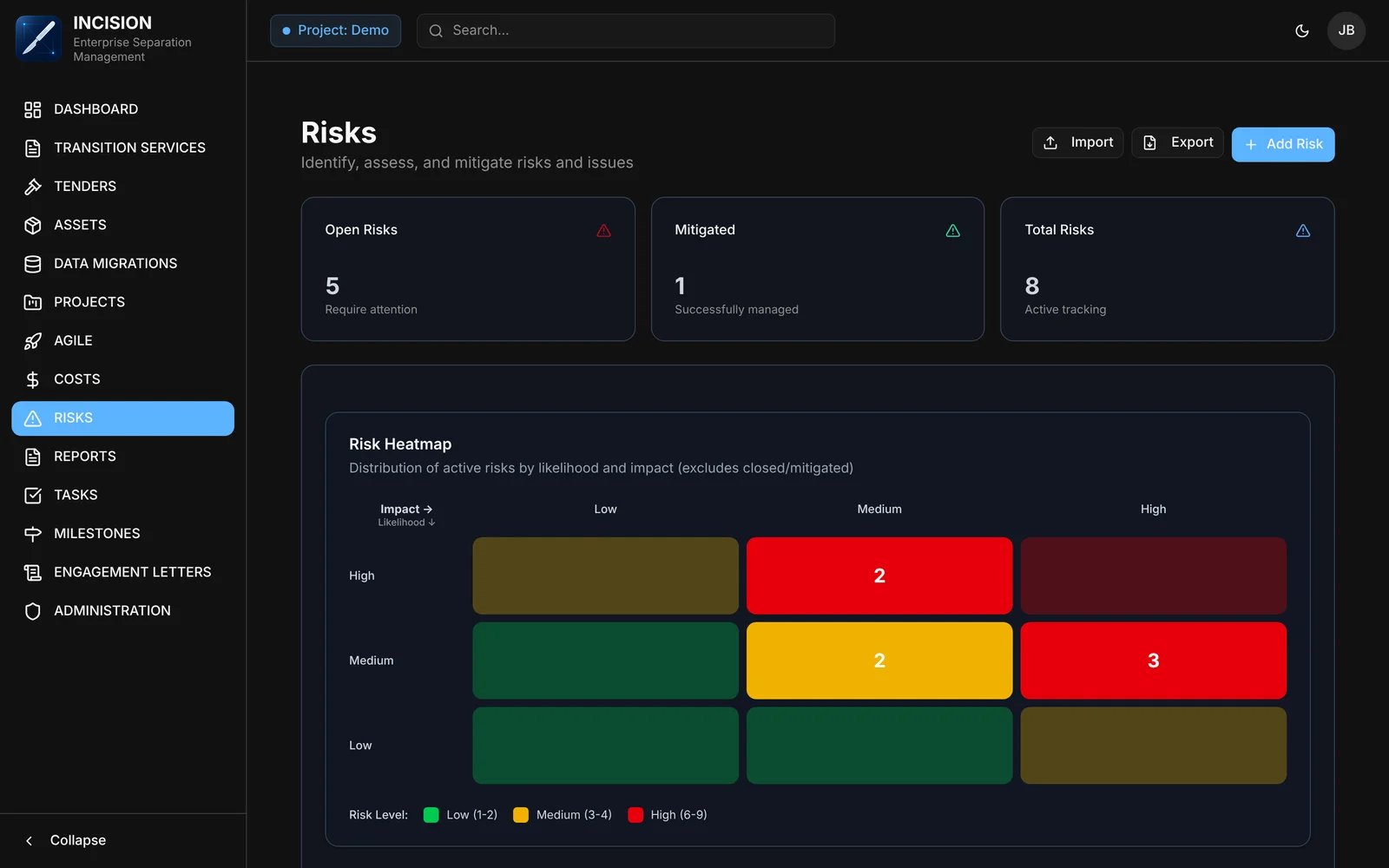Navigate to the Milestones label
Image resolution: width=1389 pixels, height=868 pixels.
tap(97, 534)
